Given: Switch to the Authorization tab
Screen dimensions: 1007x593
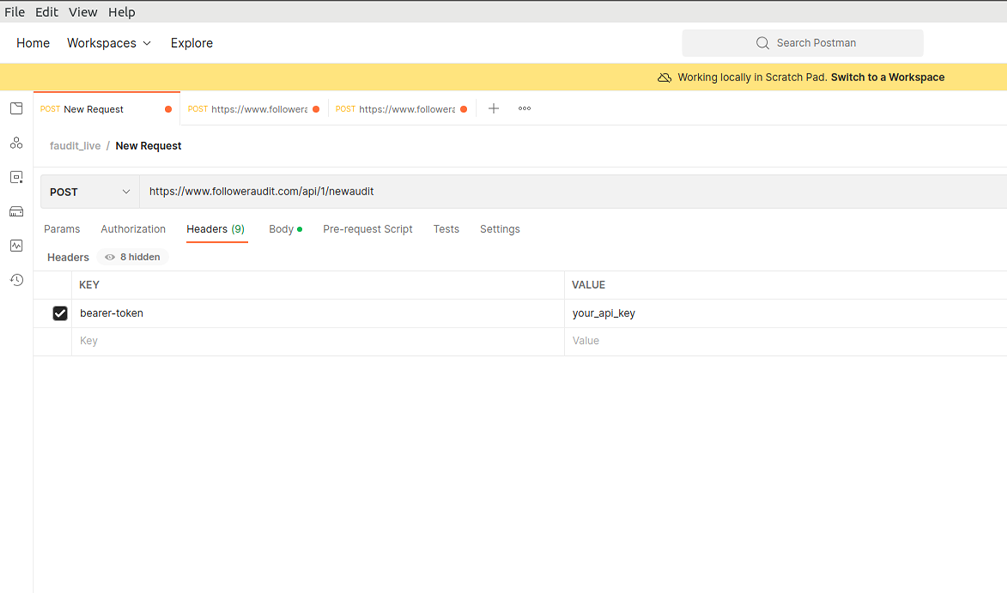Looking at the screenshot, I should click(133, 229).
